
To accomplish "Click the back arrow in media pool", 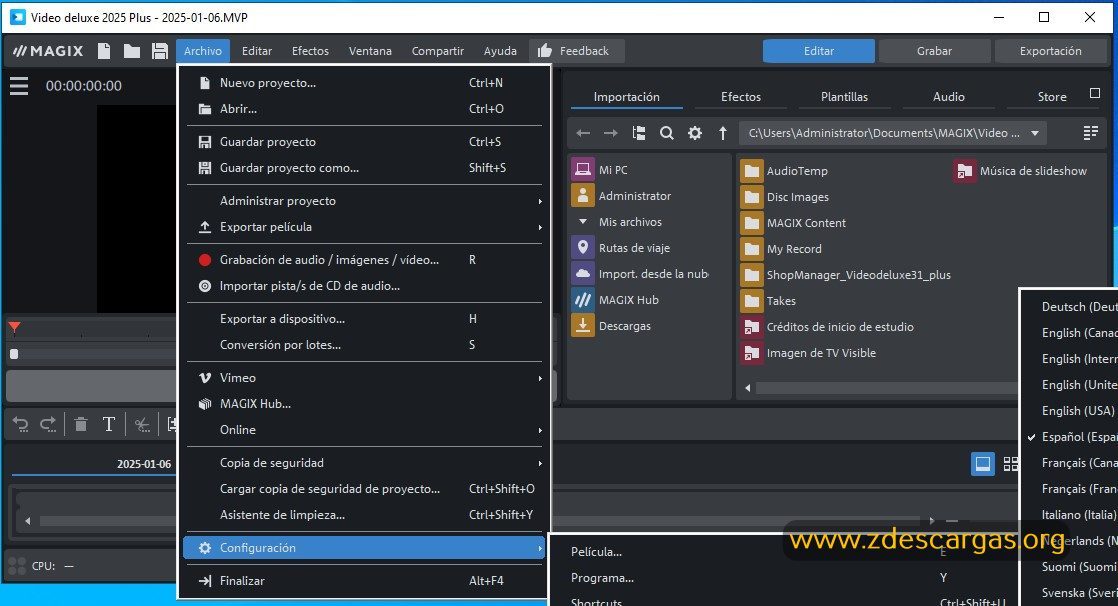I will click(x=583, y=133).
